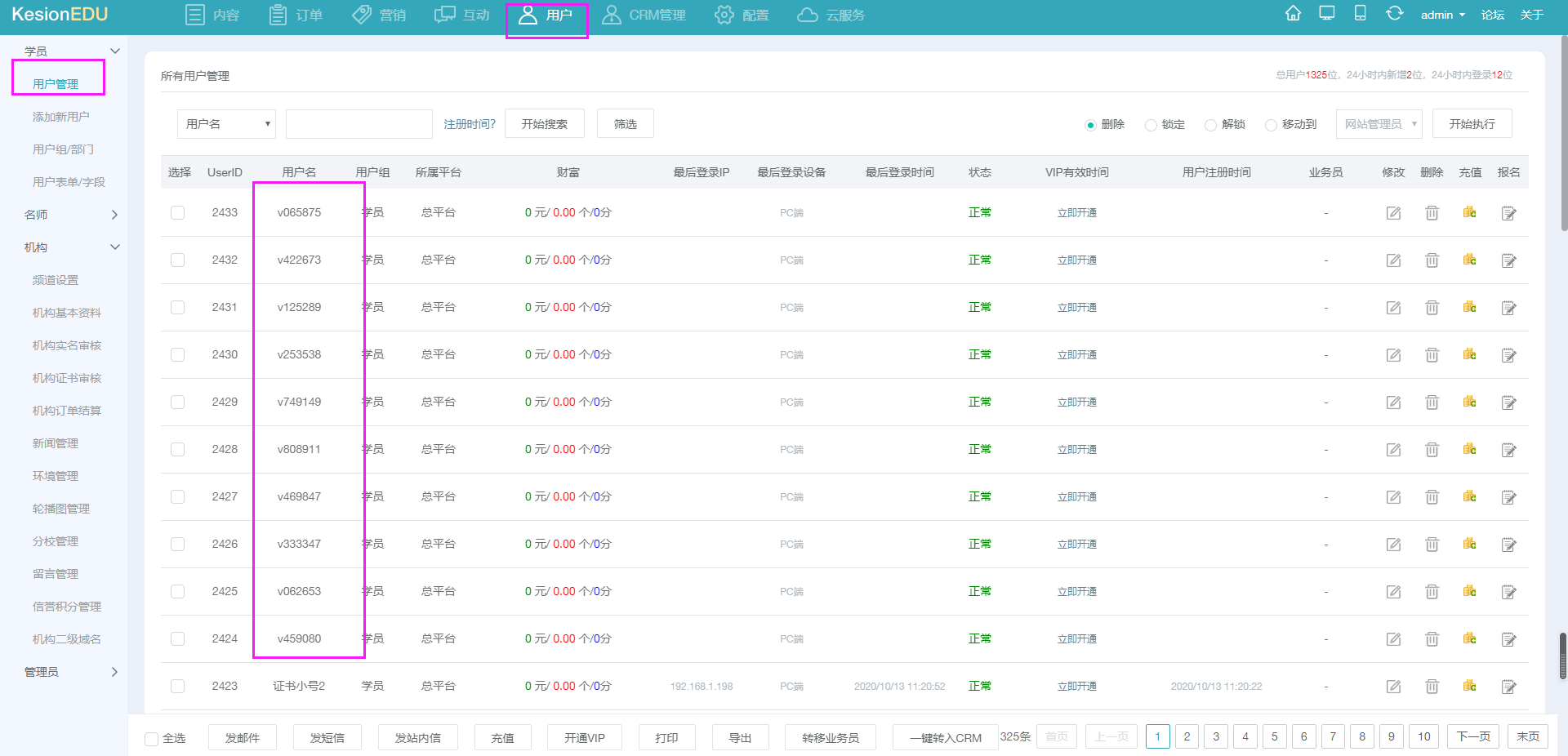Screen dimensions: 1568x756
Task: Open the 网站管理员 group dropdown
Action: (1379, 124)
